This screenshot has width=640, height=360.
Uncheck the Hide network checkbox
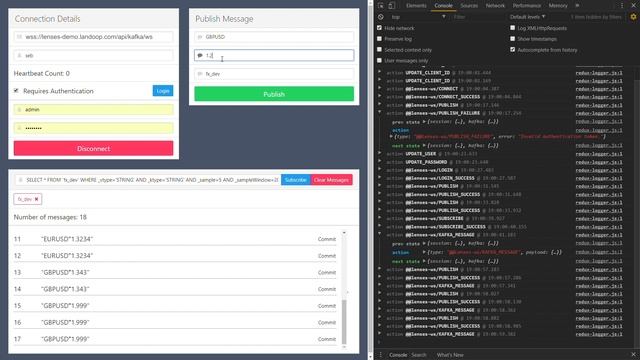click(380, 28)
